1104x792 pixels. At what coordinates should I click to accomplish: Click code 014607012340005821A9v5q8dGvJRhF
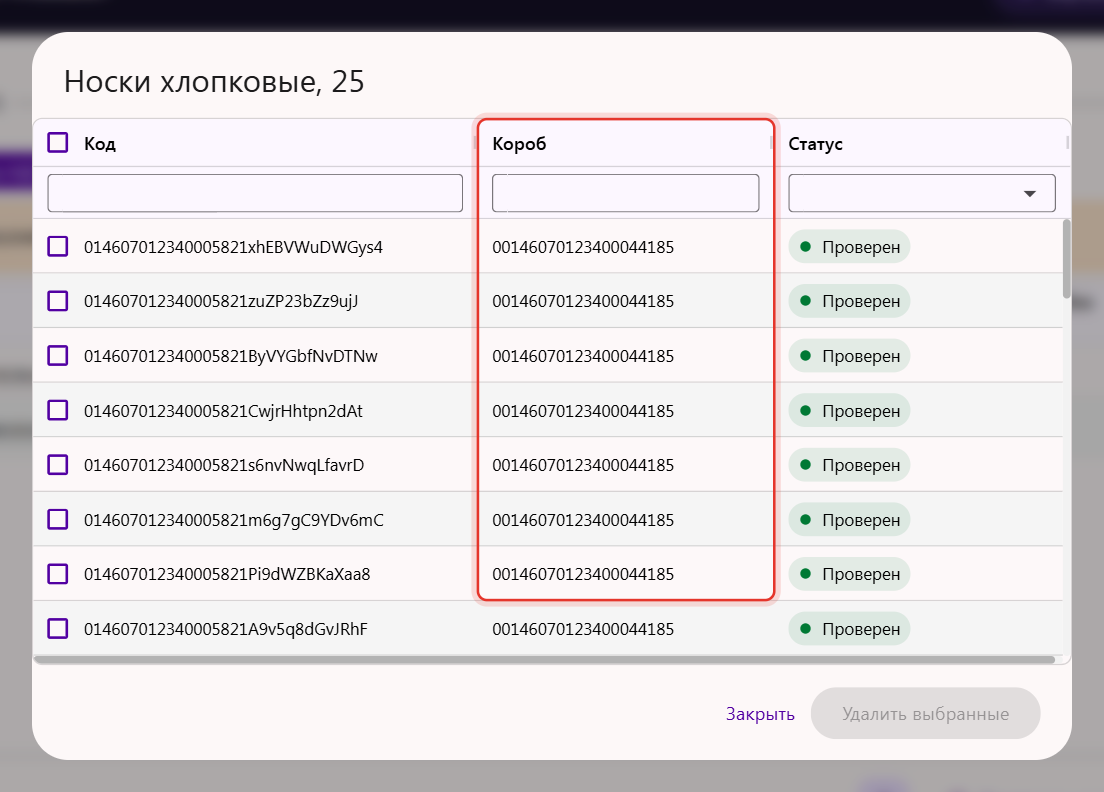(225, 629)
